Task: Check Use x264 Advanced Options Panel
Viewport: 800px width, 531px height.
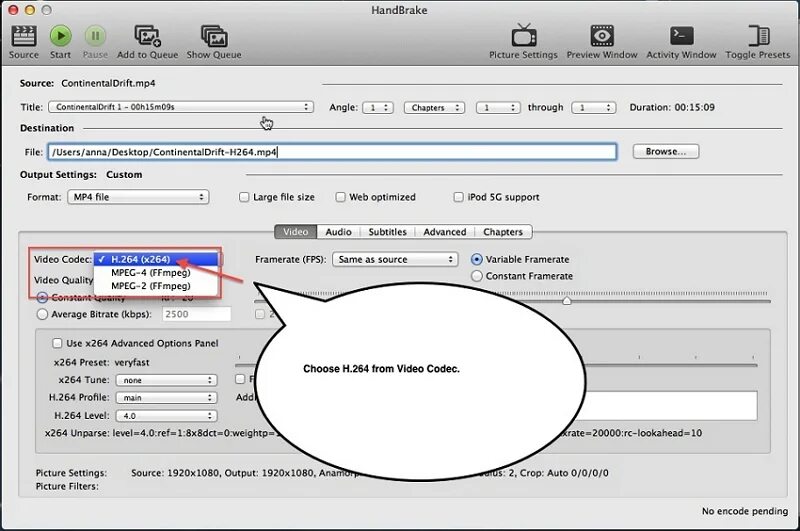Action: pyautogui.click(x=57, y=343)
